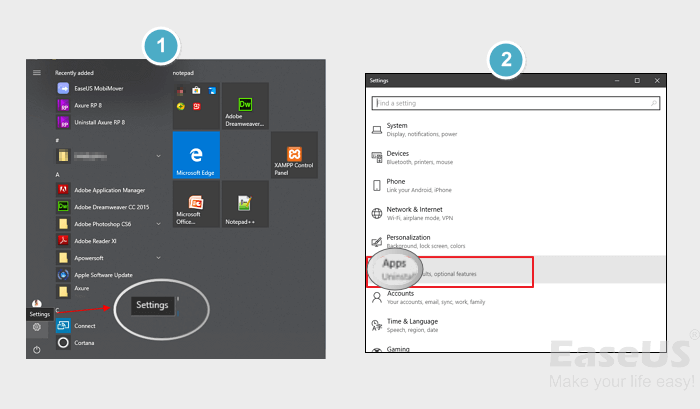Click the Power icon in Start sidebar
Viewport: 700px width, 409px height.
(x=37, y=350)
